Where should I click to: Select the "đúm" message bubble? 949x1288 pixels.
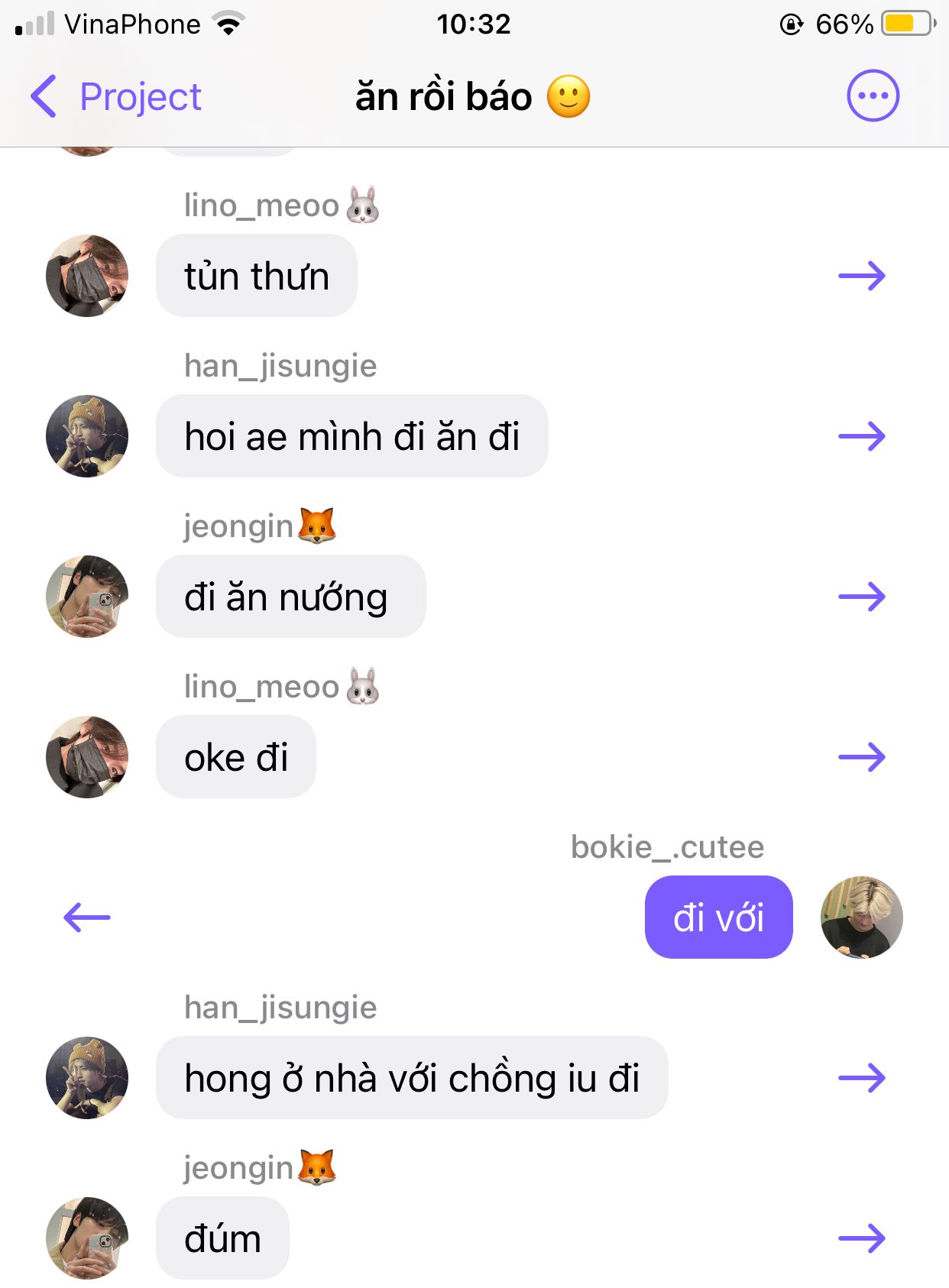(222, 1238)
